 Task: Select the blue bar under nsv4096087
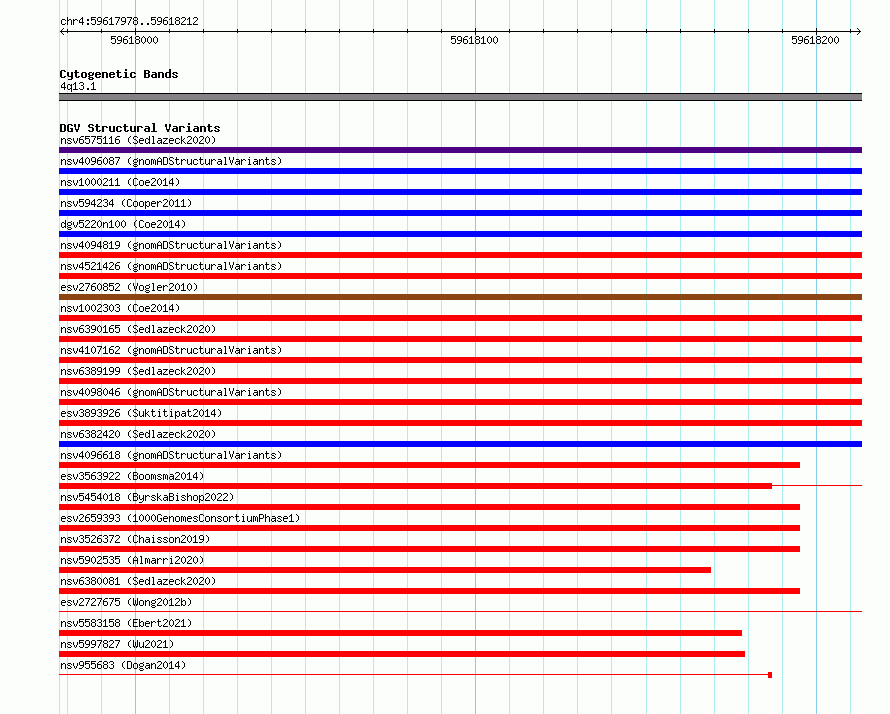(x=460, y=171)
